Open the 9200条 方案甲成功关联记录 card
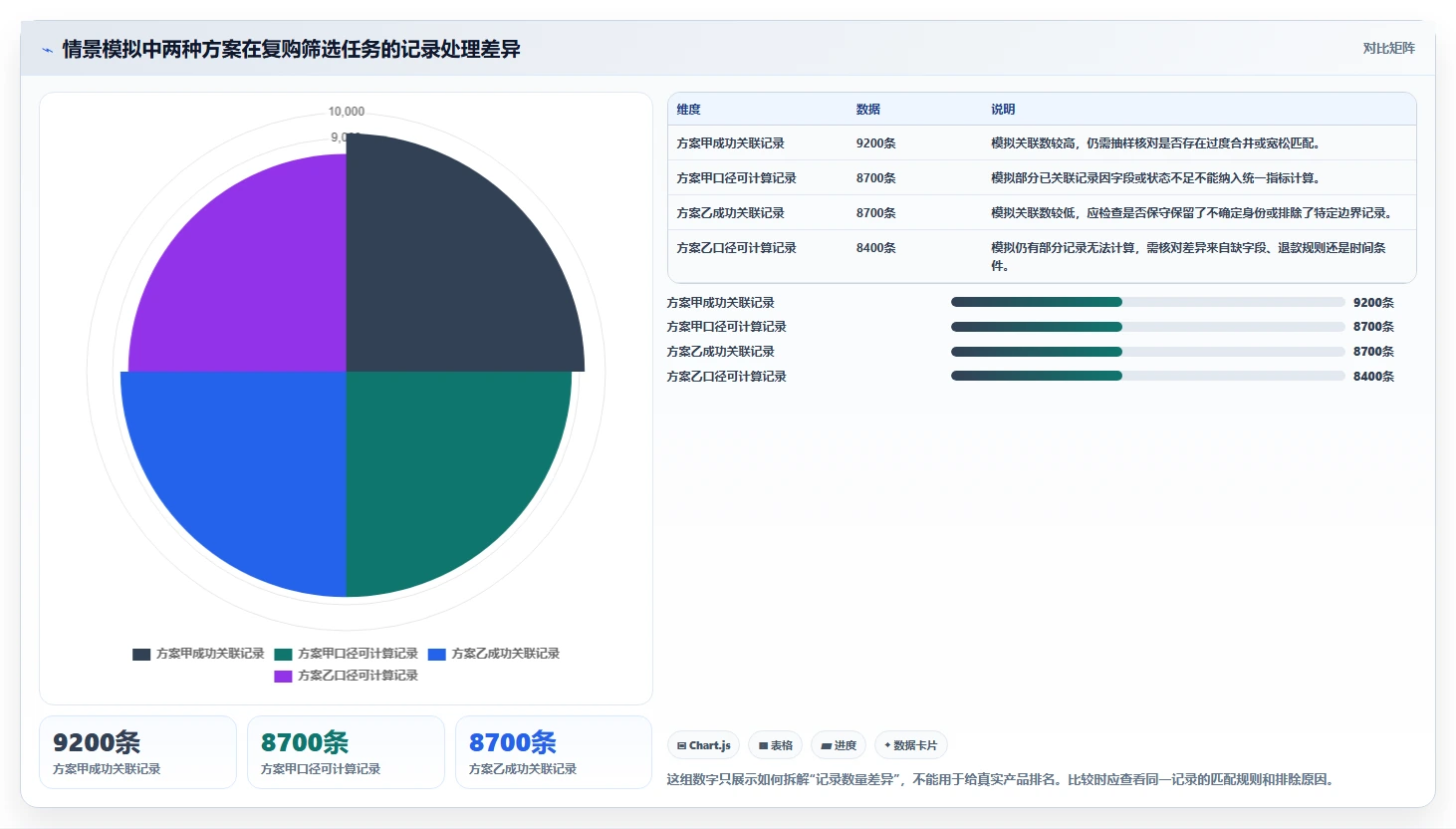 point(138,752)
